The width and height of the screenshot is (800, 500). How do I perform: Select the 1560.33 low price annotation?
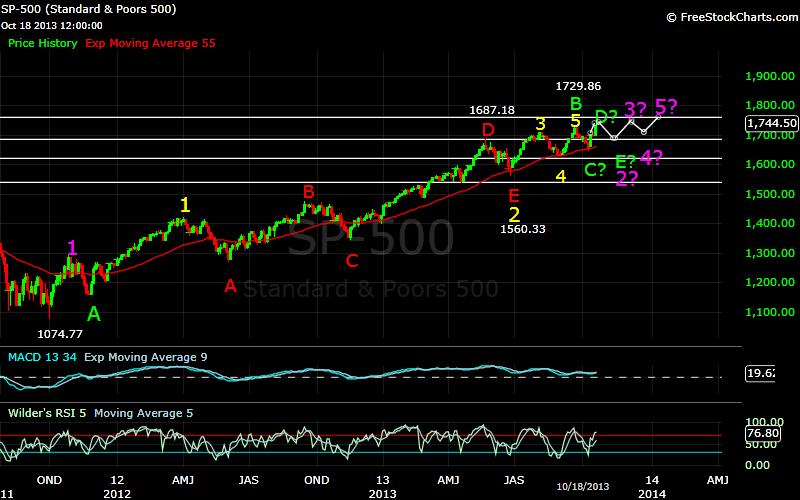pyautogui.click(x=522, y=229)
